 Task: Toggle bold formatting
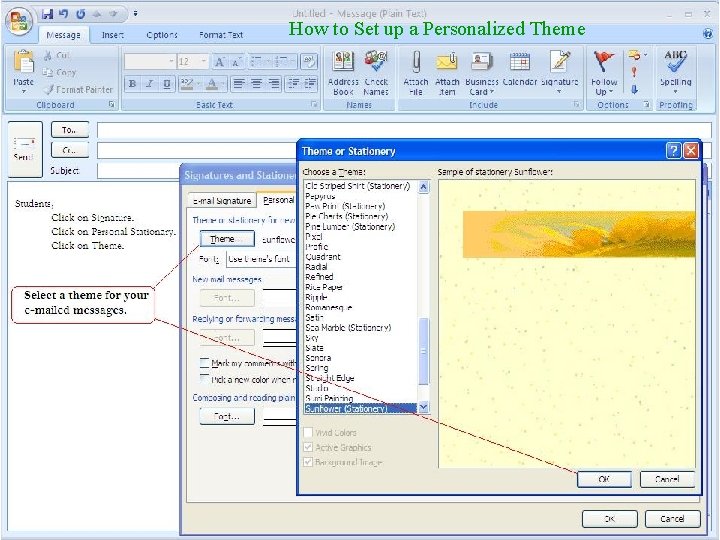click(x=132, y=84)
